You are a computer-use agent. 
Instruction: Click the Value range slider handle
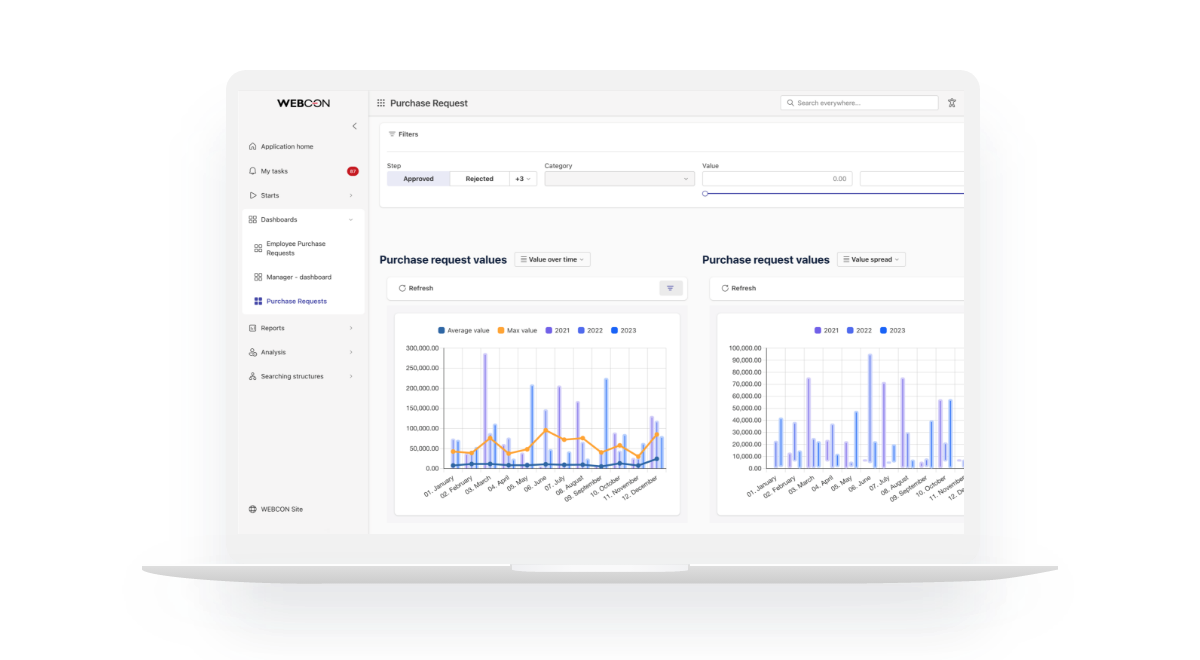pyautogui.click(x=705, y=193)
